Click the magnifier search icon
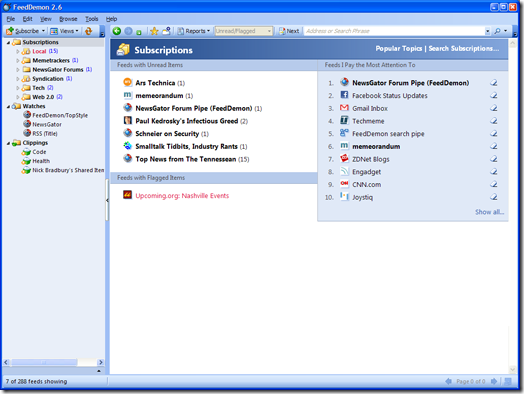 [498, 31]
